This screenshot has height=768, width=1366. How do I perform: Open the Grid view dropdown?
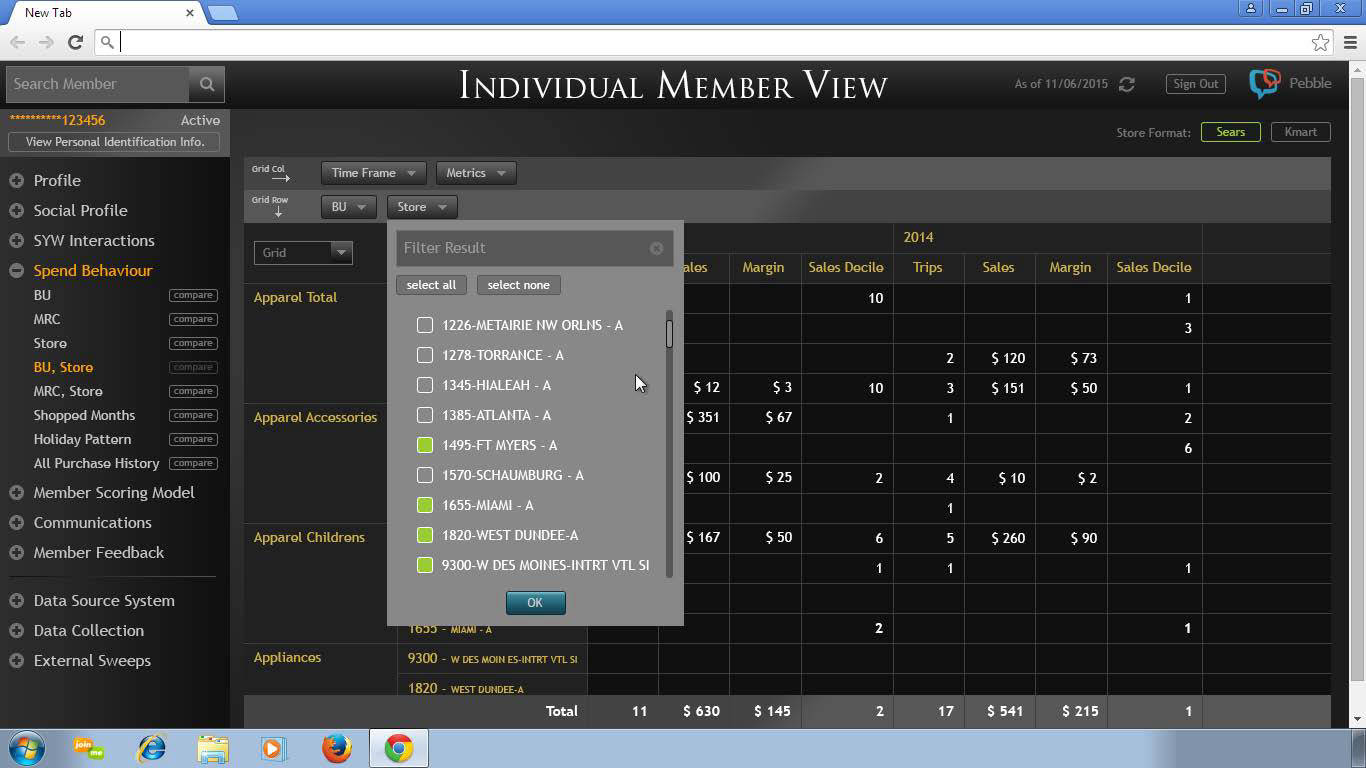(x=303, y=253)
